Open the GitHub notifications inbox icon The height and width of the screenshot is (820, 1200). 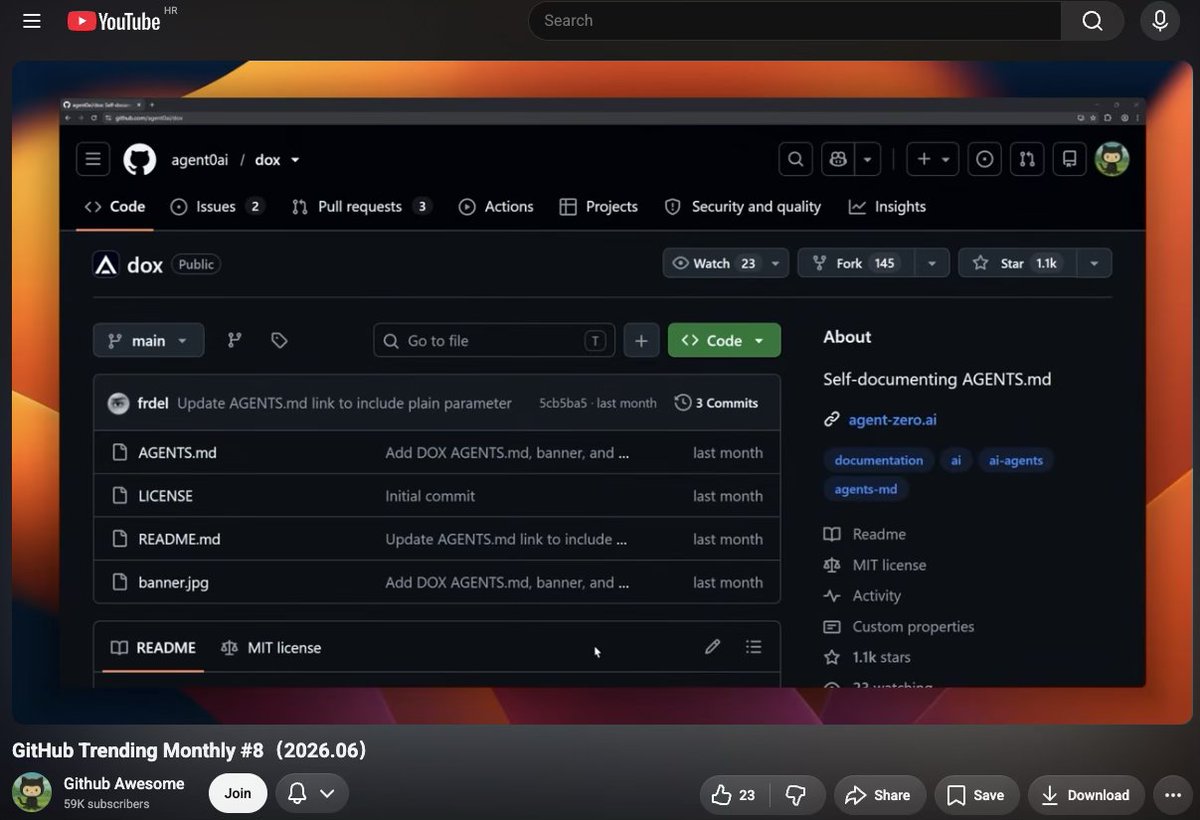tap(1069, 159)
